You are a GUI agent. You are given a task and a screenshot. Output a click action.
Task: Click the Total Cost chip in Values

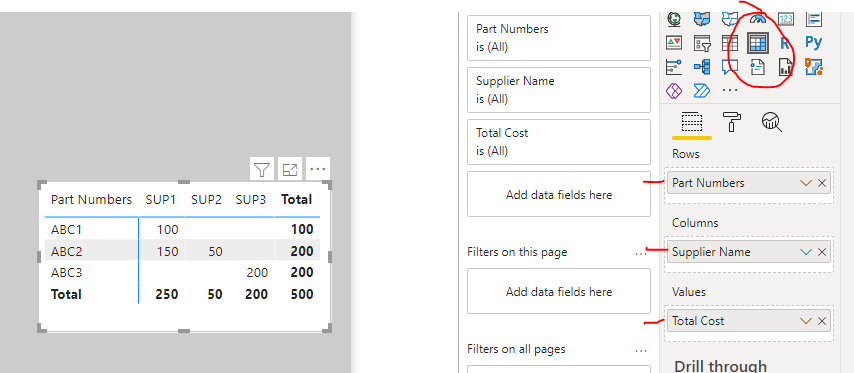(x=749, y=321)
